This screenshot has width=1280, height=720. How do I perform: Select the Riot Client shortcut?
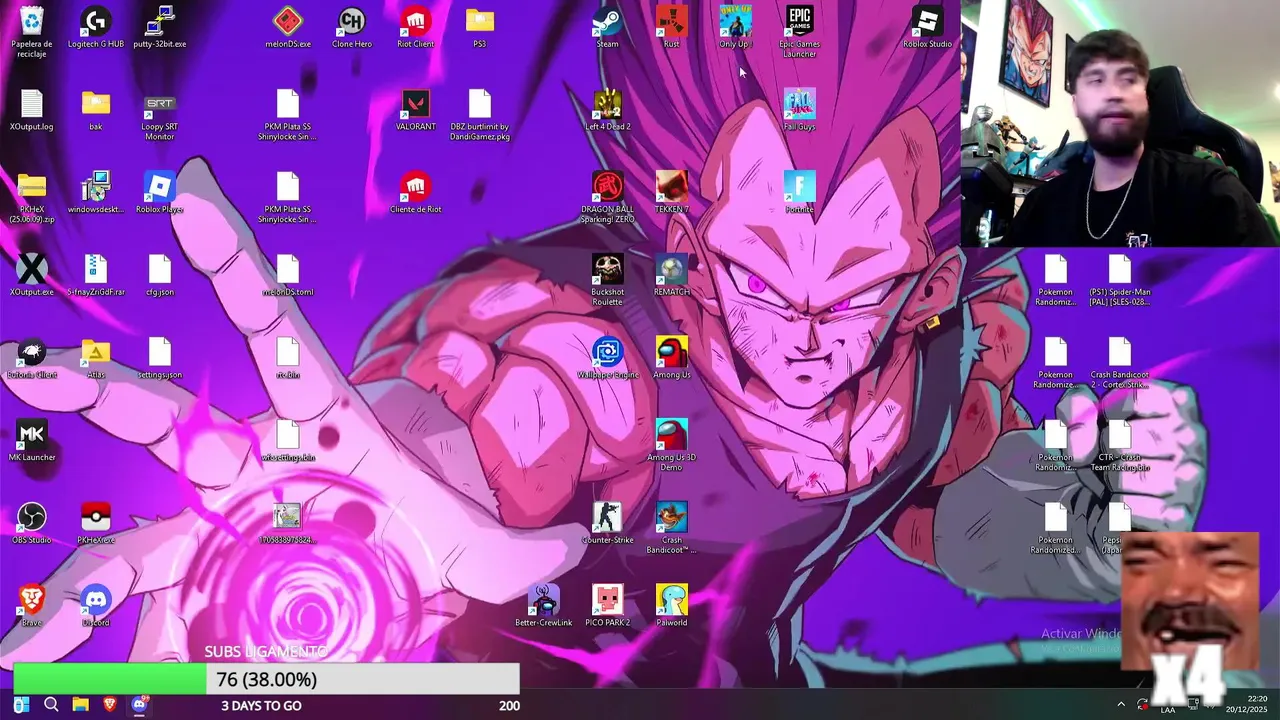[416, 28]
